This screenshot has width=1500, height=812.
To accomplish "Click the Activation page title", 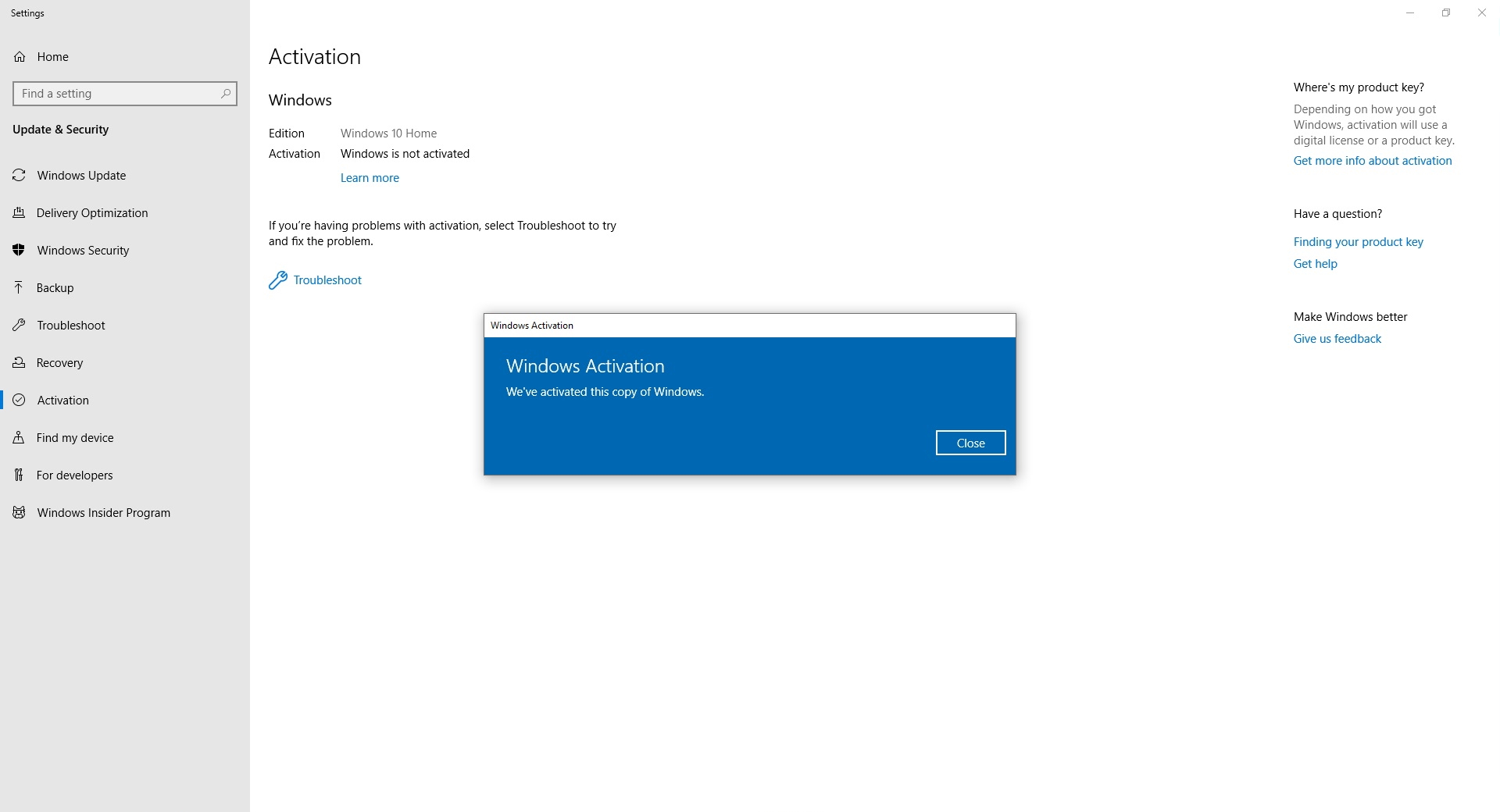I will click(315, 57).
